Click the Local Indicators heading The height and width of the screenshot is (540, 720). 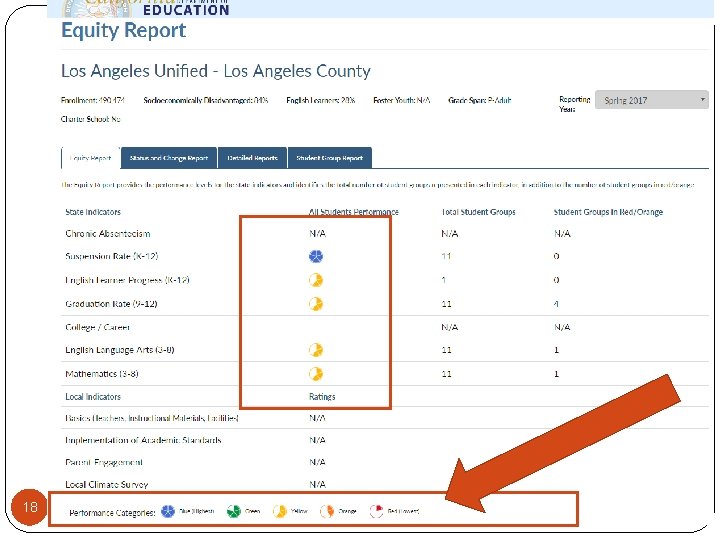93,397
